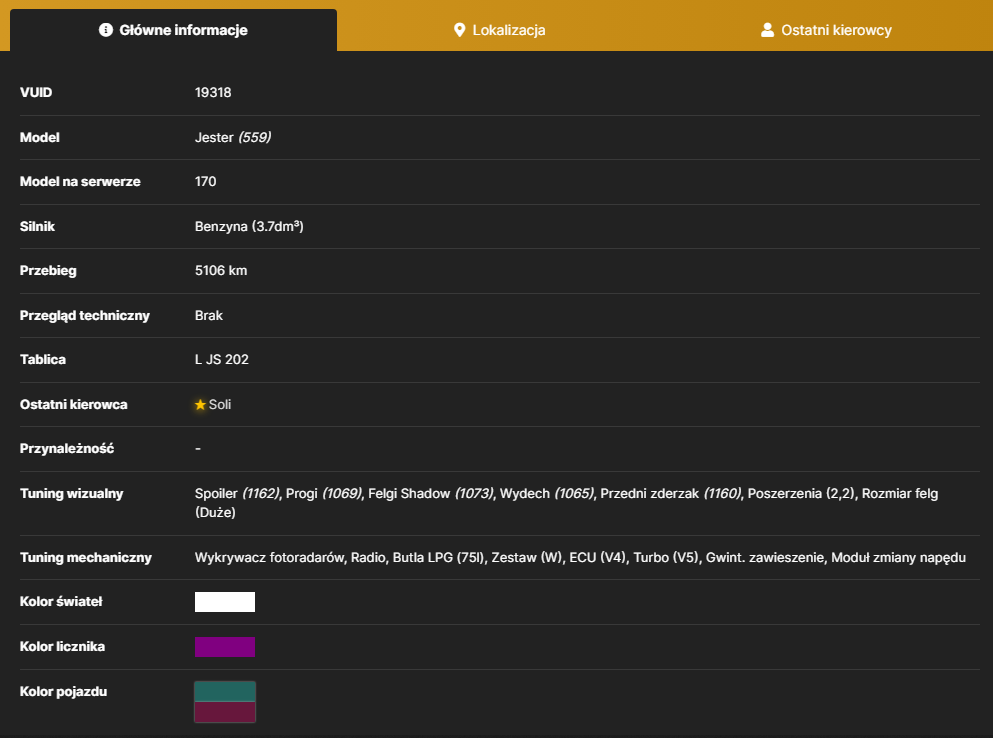Viewport: 993px width, 738px height.
Task: Click the Przynależność dash value
Action: [198, 449]
